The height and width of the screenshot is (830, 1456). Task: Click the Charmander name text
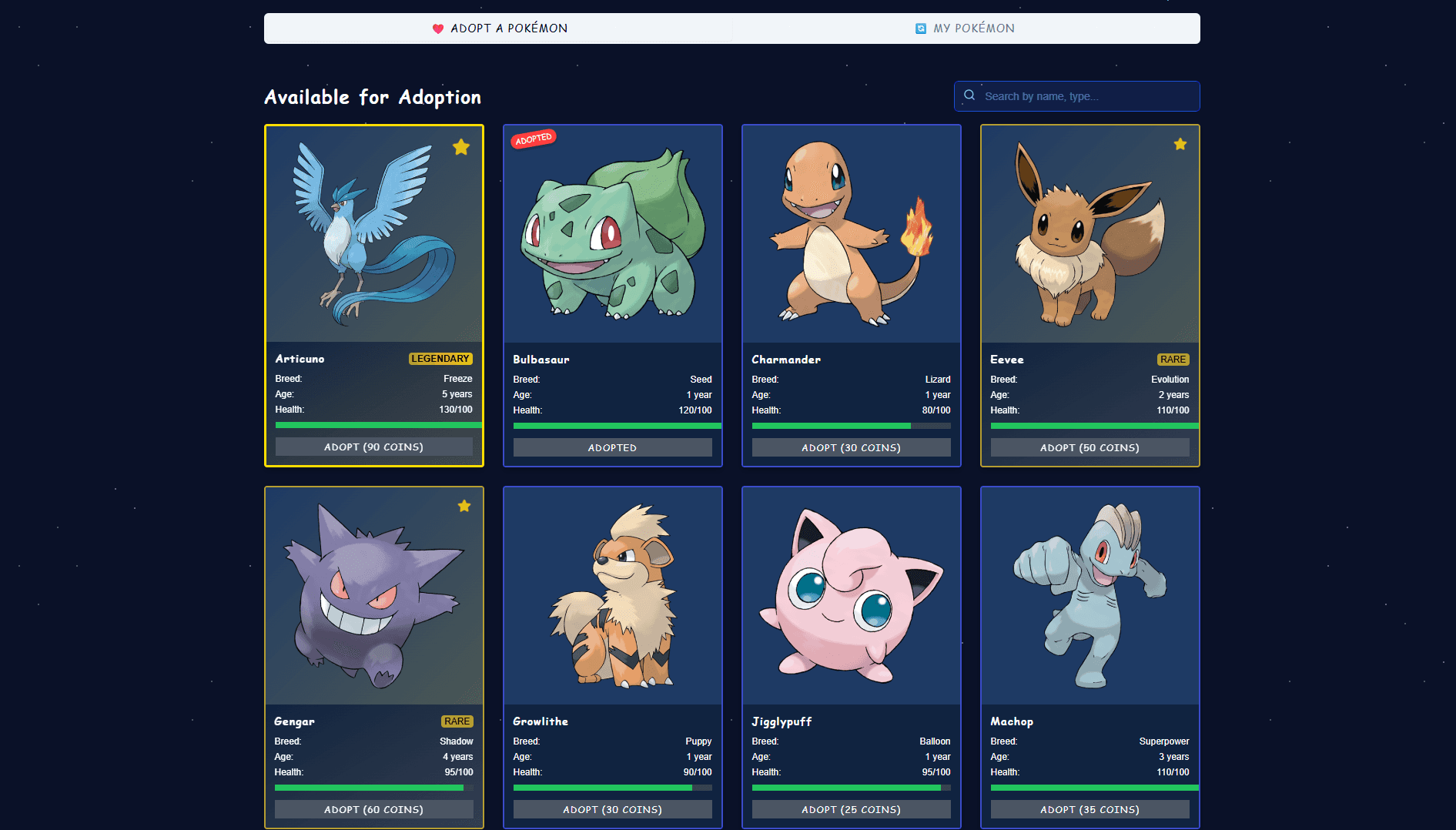coord(786,360)
